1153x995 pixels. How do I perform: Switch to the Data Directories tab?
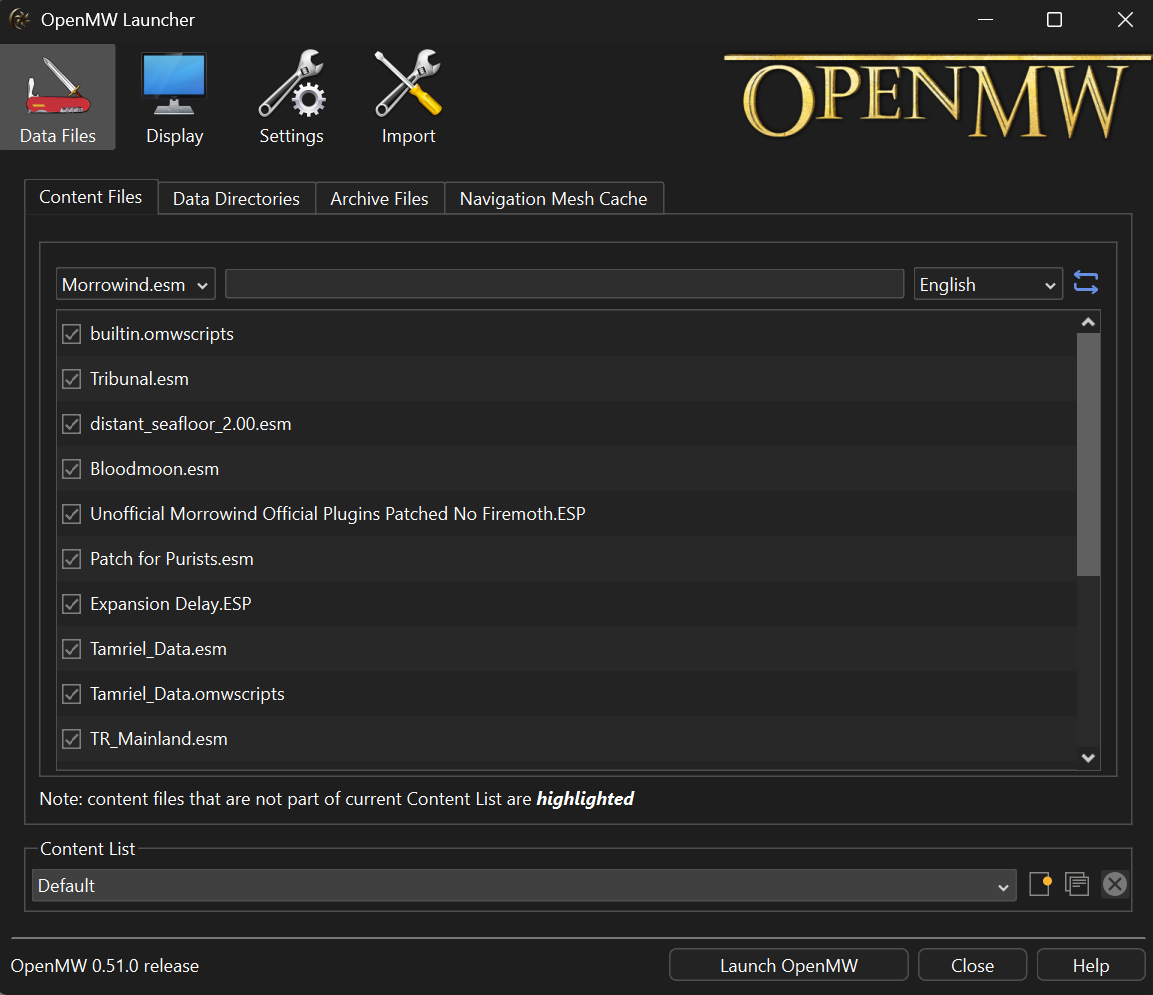coord(237,199)
